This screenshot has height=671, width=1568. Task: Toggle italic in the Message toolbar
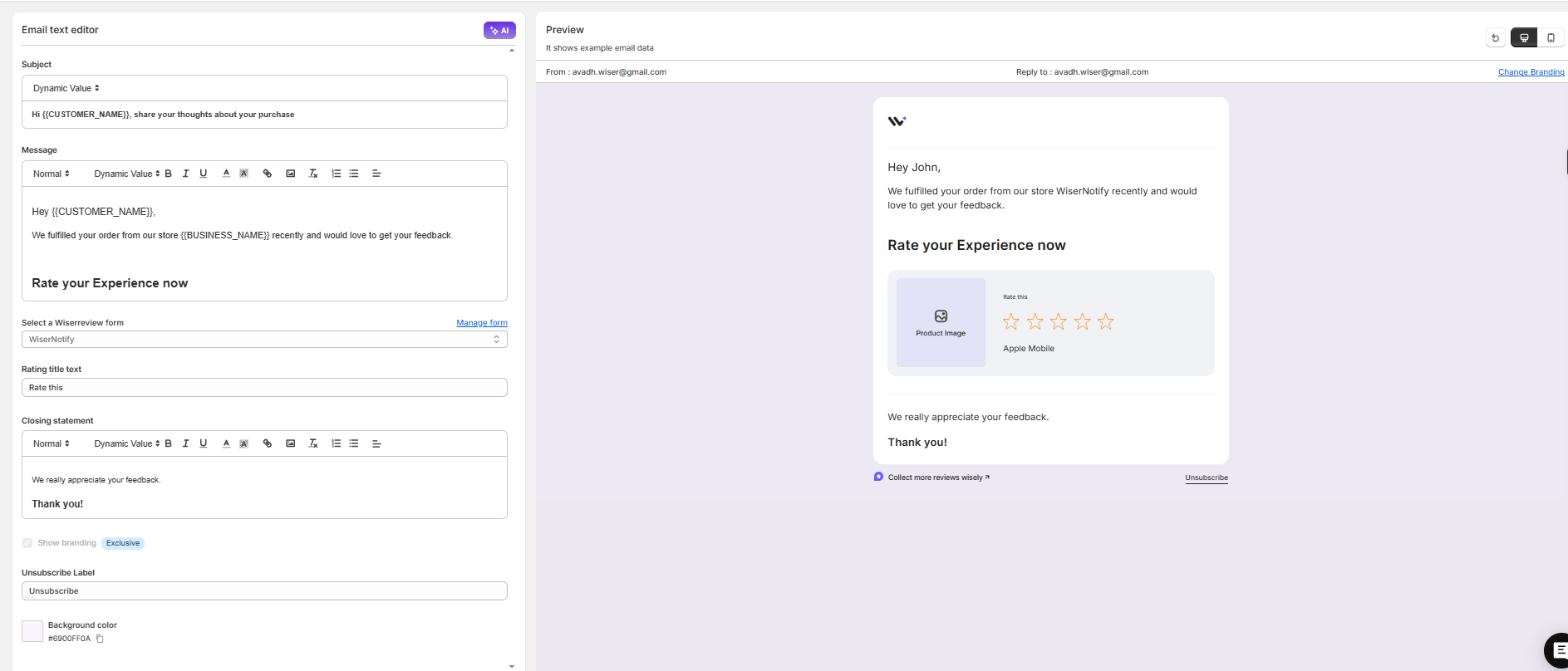(x=185, y=174)
